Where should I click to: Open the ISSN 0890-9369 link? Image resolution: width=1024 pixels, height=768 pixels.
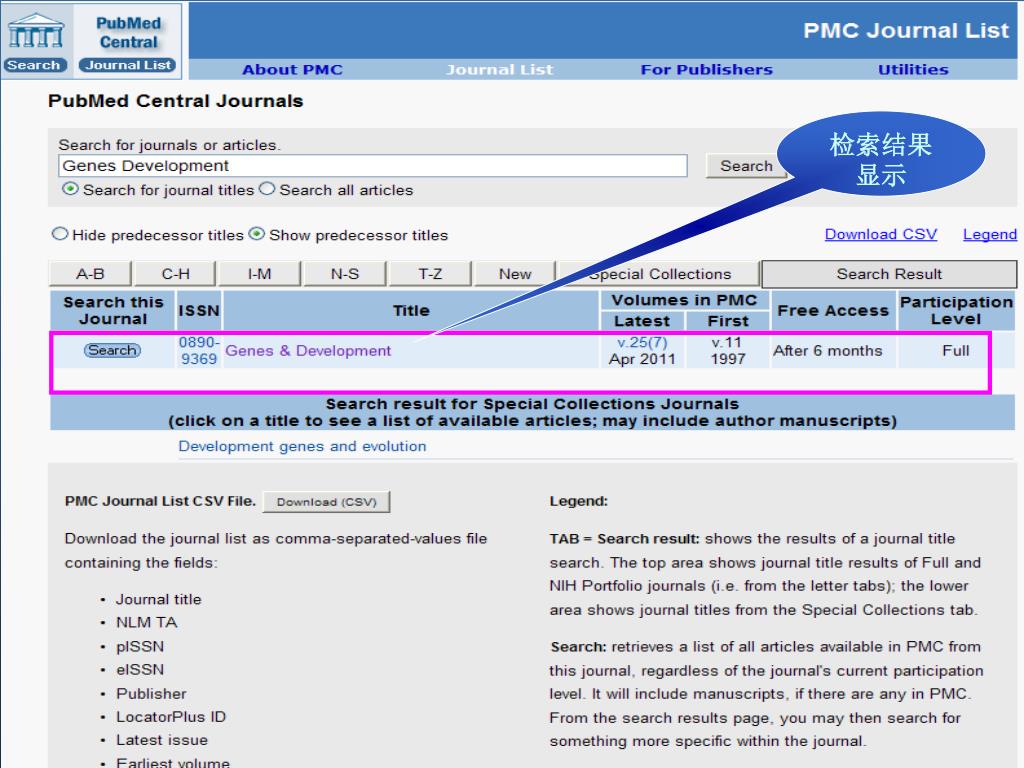point(199,351)
